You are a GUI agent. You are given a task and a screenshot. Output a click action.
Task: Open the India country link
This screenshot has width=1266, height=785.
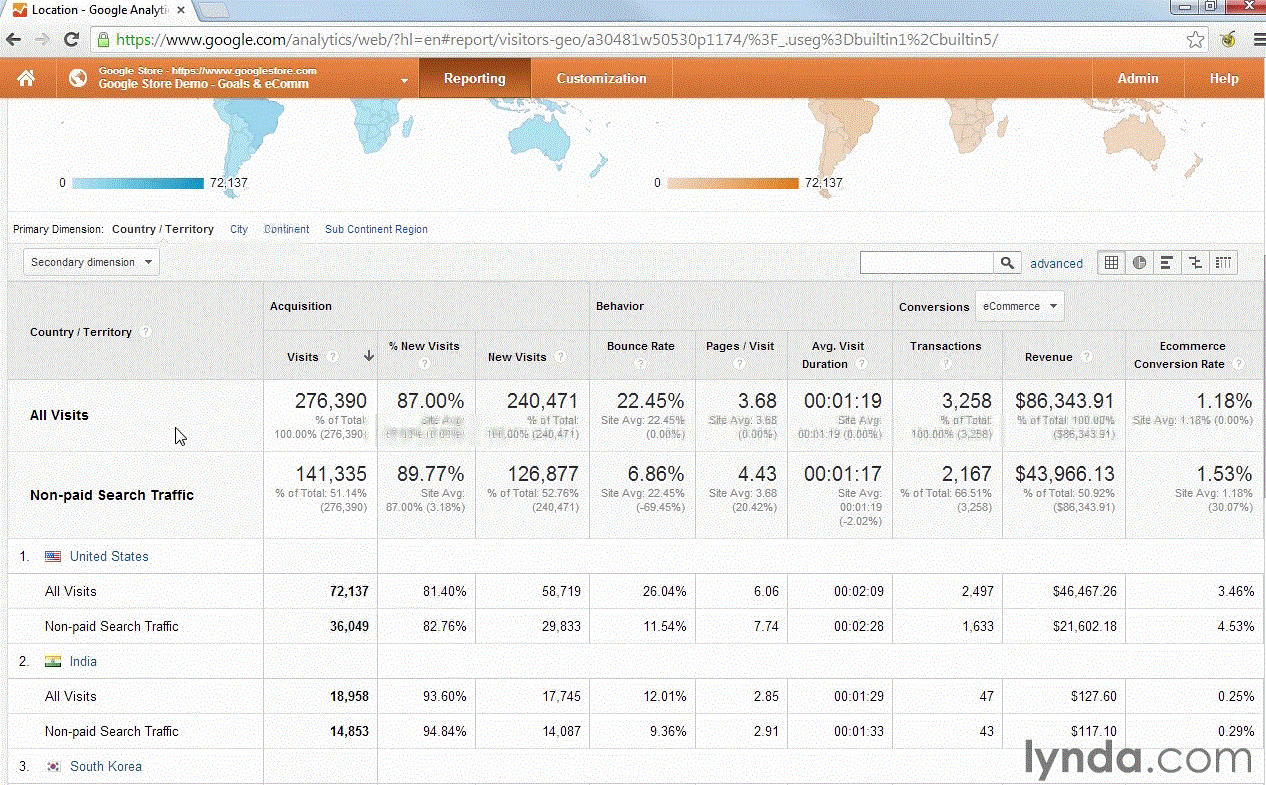83,661
